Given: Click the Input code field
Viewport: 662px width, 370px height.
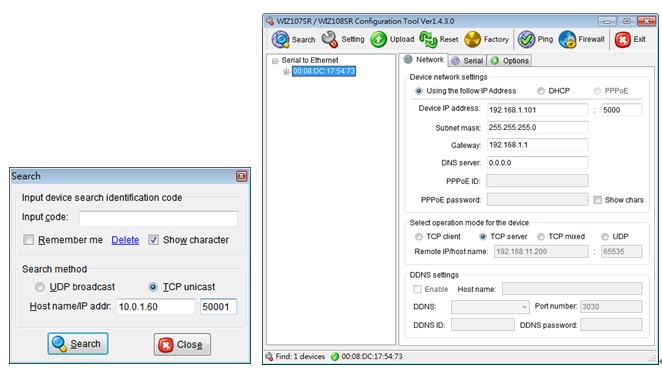Looking at the screenshot, I should click(x=158, y=218).
